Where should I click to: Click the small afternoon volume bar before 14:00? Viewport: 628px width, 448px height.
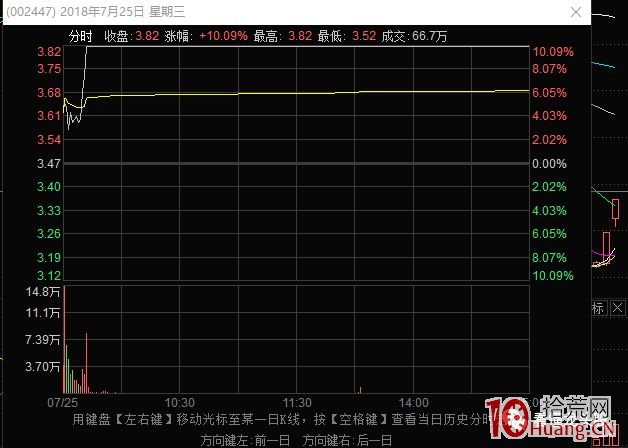tap(360, 390)
